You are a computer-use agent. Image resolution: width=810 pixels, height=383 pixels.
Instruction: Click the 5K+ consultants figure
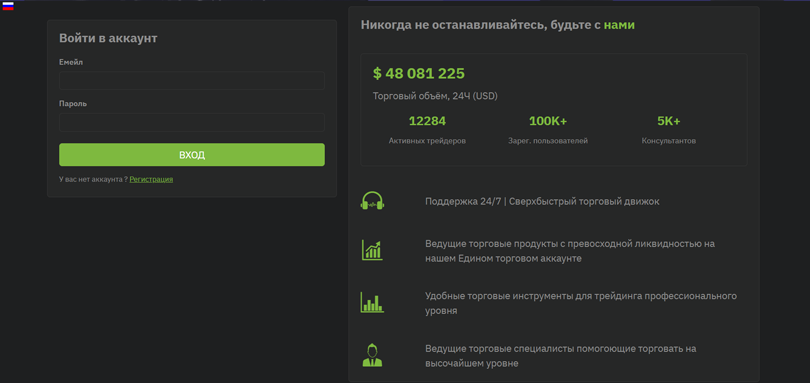point(669,121)
